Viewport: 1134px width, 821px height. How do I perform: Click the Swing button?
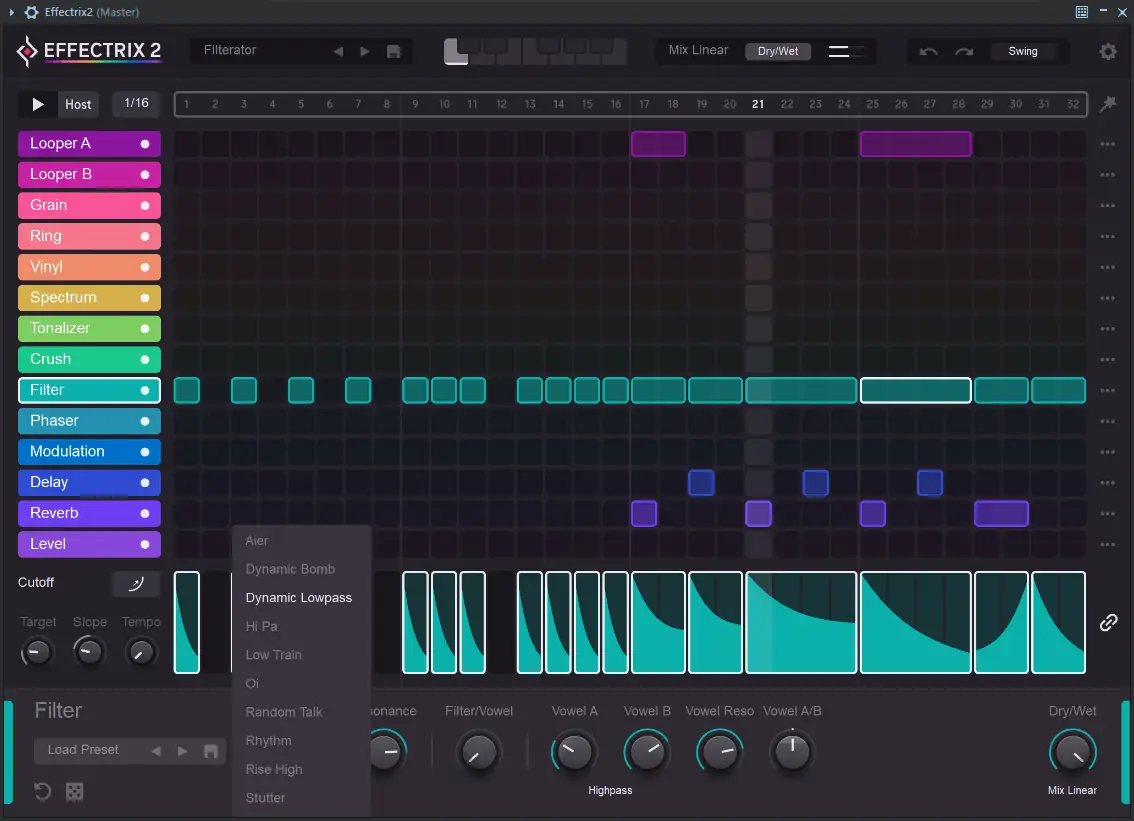1023,51
